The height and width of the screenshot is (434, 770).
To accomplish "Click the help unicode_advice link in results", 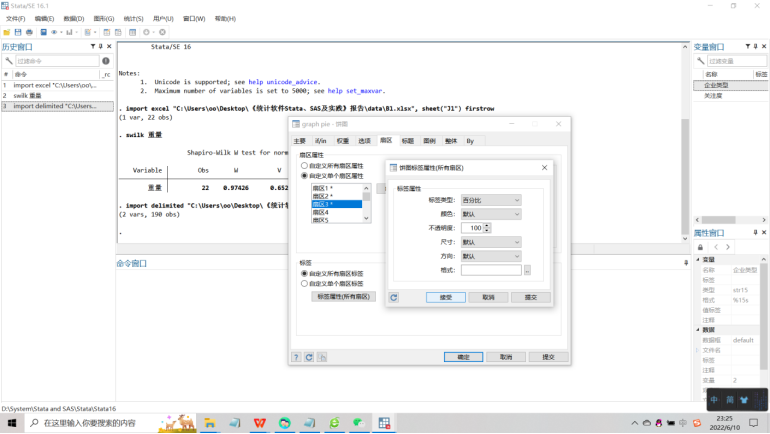I will pyautogui.click(x=284, y=82).
